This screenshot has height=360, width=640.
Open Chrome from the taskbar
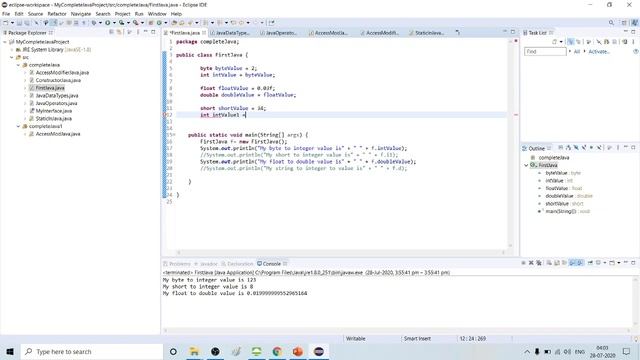pos(277,351)
